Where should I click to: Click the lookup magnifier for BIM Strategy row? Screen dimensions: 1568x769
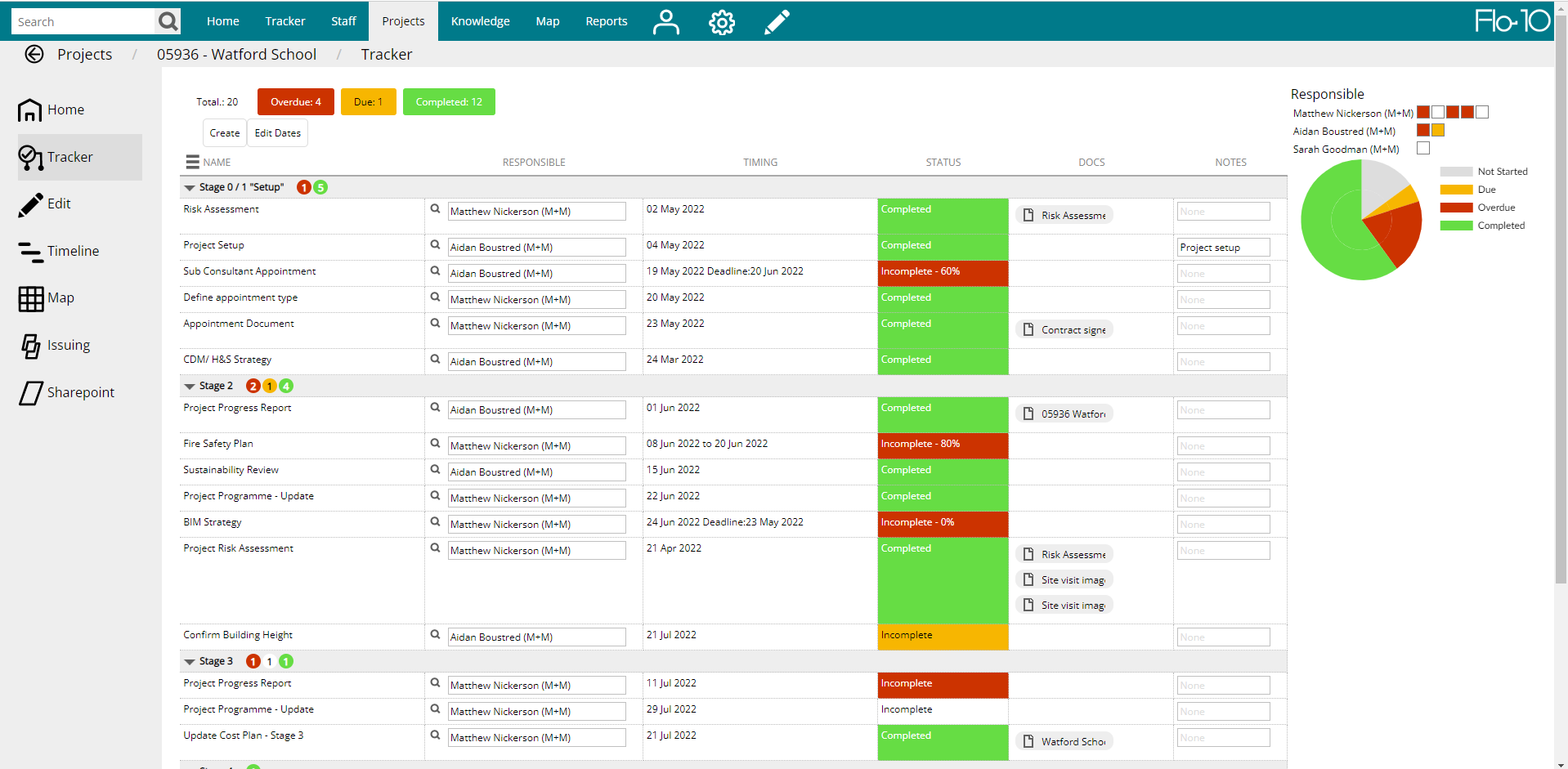pos(436,522)
